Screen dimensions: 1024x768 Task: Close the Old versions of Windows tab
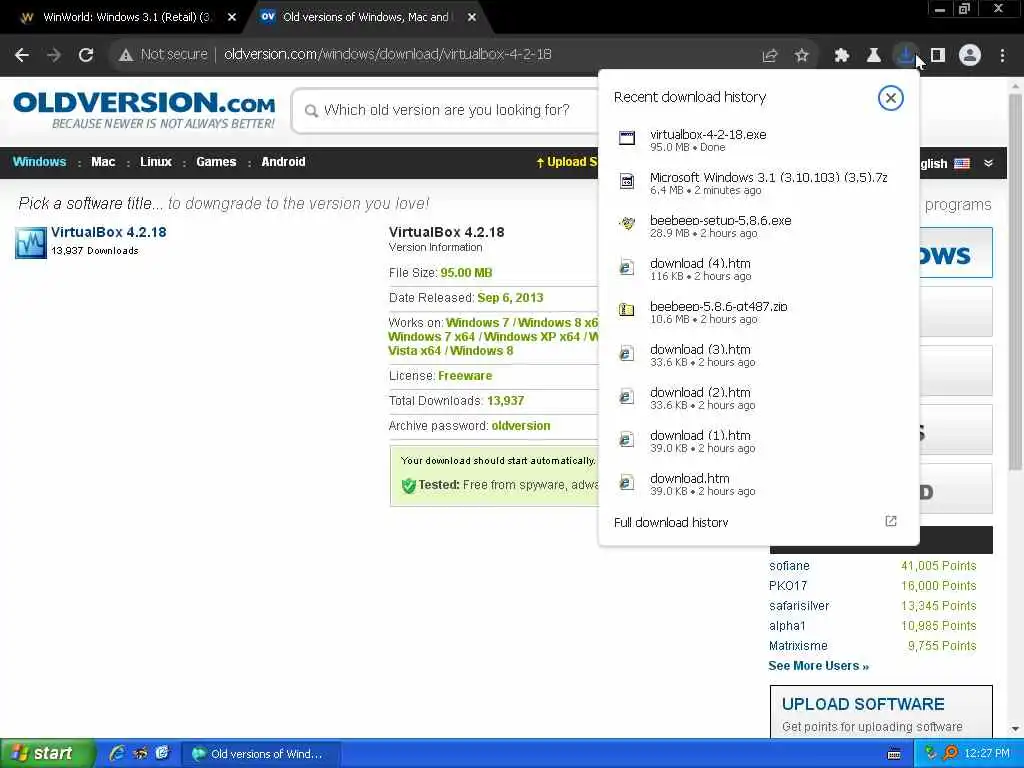(x=472, y=18)
